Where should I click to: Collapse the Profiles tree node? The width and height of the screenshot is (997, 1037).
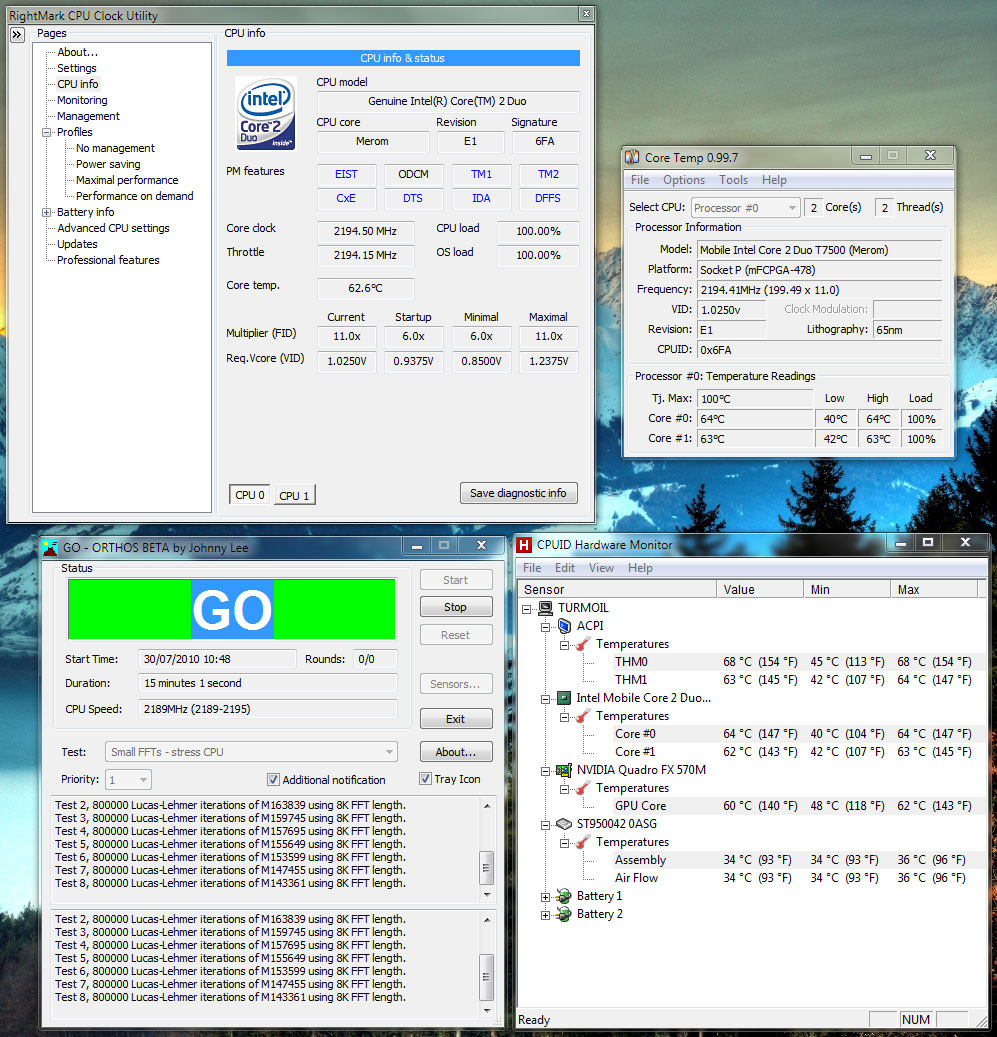pos(46,132)
